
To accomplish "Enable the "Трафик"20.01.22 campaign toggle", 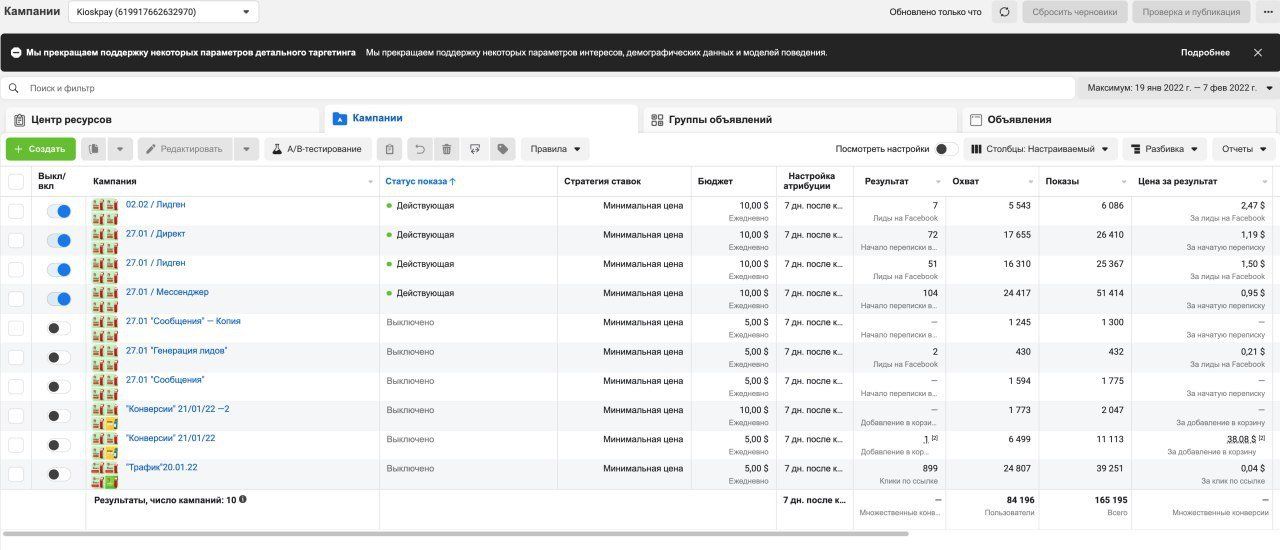I will (x=59, y=474).
